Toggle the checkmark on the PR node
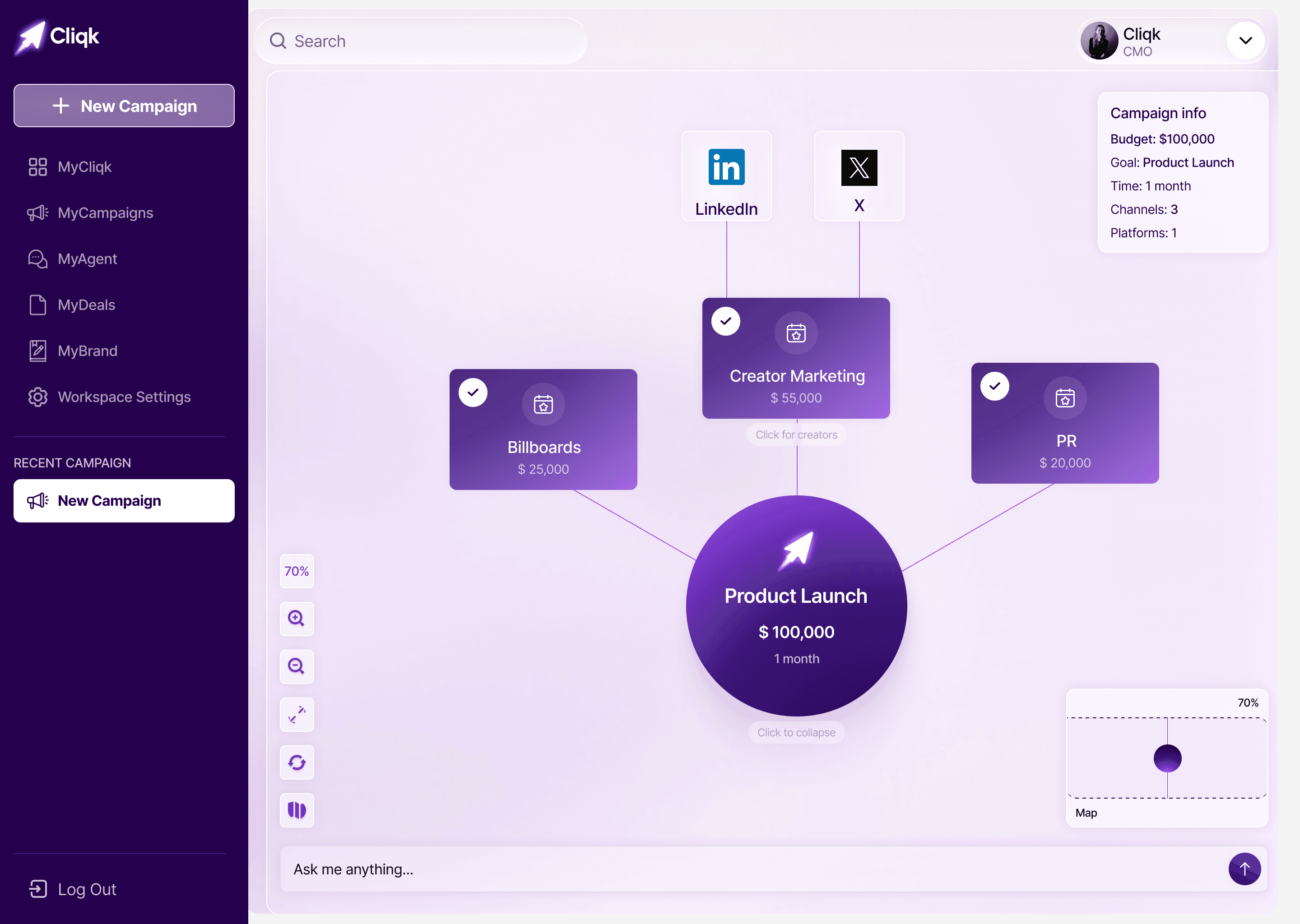This screenshot has height=924, width=1300. tap(994, 386)
